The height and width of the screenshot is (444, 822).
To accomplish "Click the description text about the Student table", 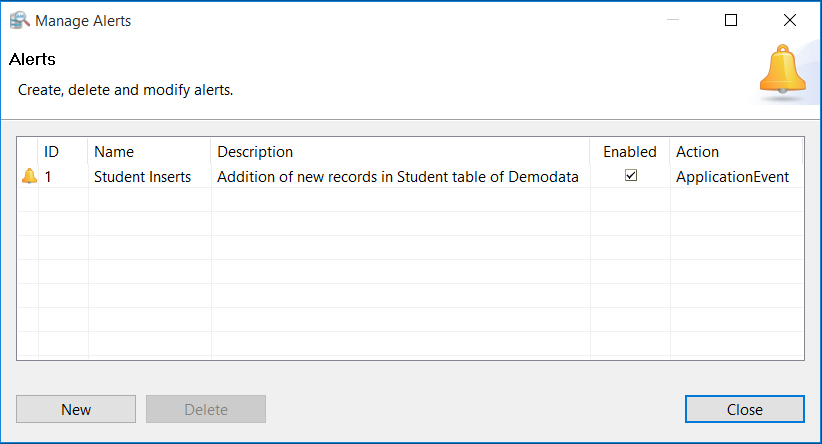I will (398, 177).
